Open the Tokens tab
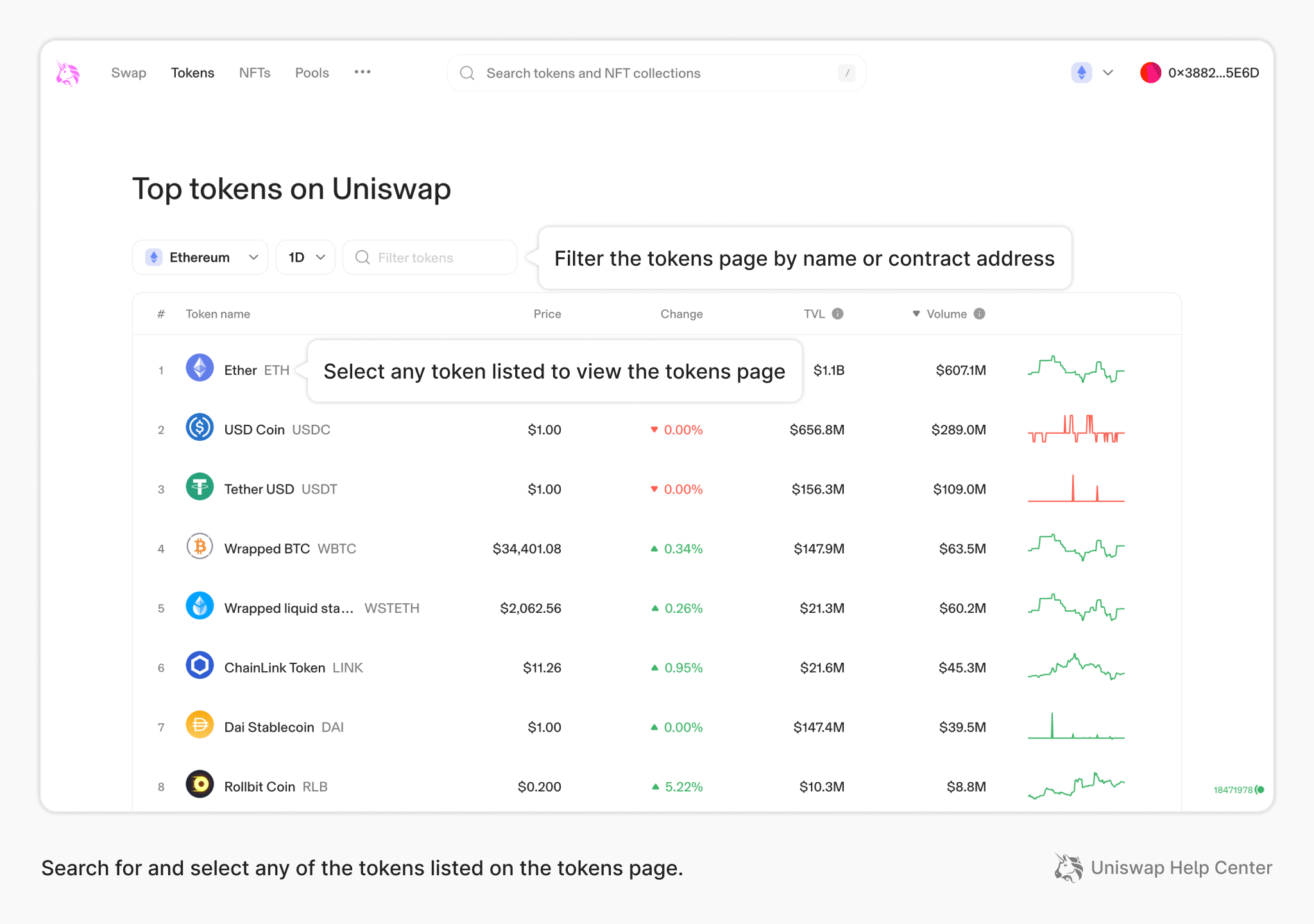1314x924 pixels. click(192, 73)
